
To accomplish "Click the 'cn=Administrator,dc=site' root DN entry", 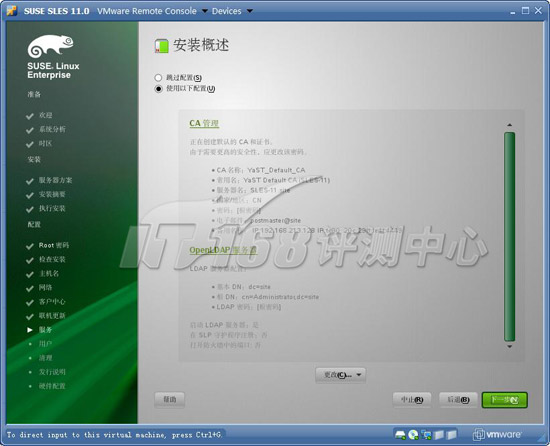I will pyautogui.click(x=280, y=297).
